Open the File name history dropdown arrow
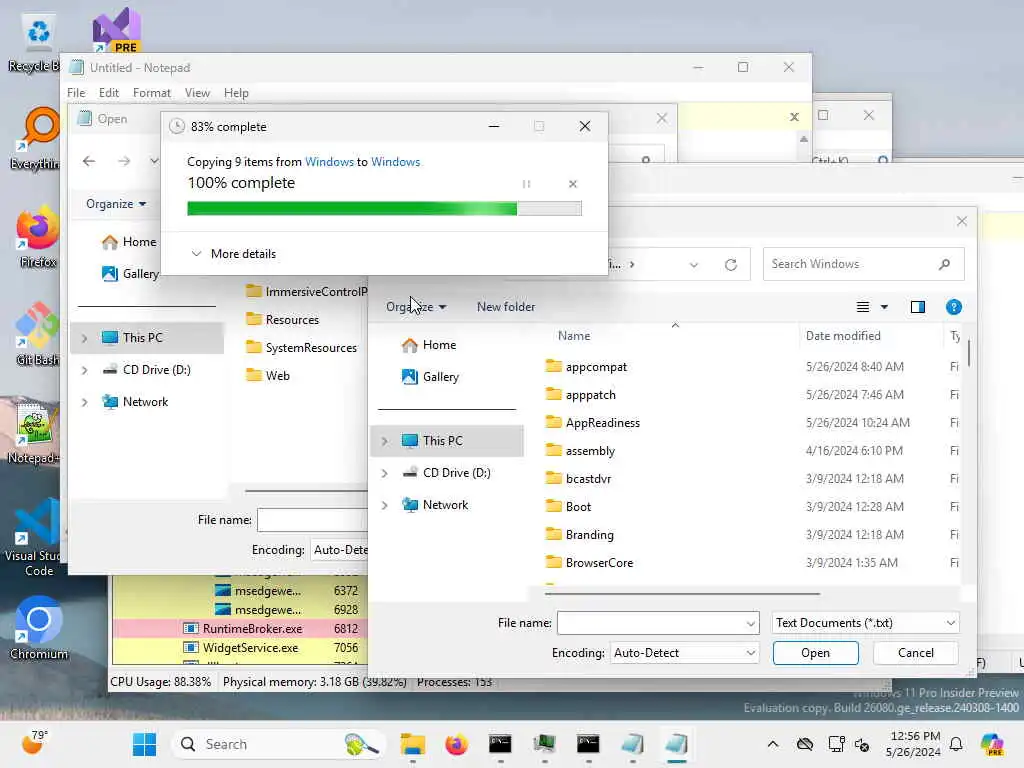This screenshot has height=768, width=1024. [750, 624]
